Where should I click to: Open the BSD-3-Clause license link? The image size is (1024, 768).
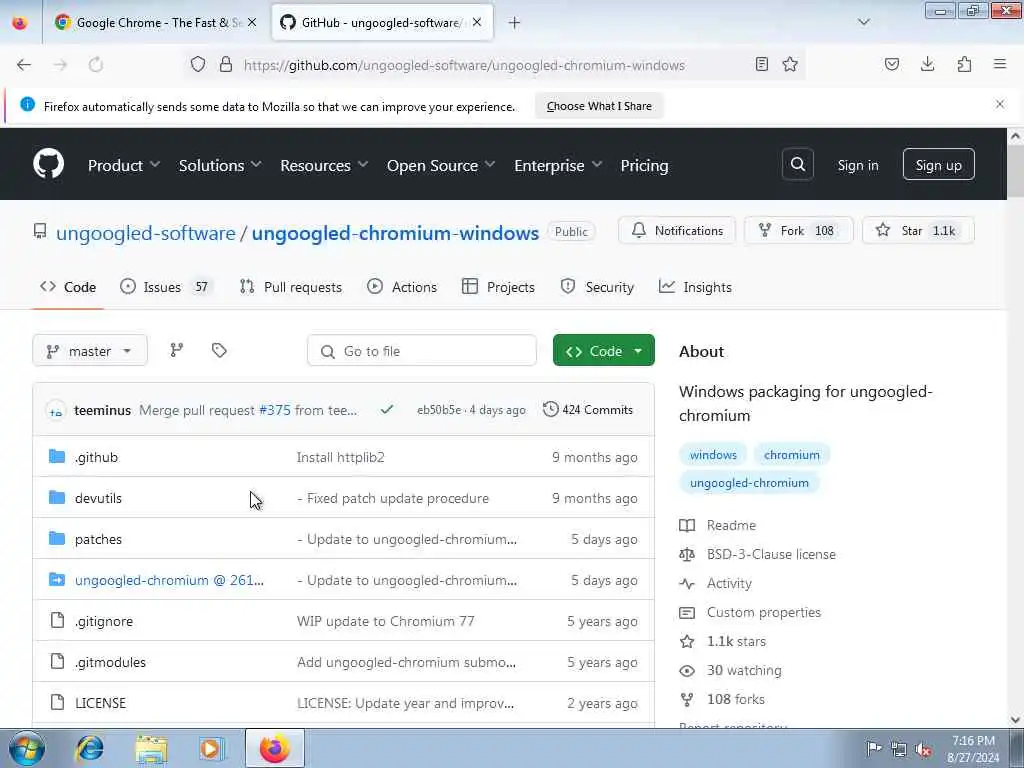coord(771,554)
